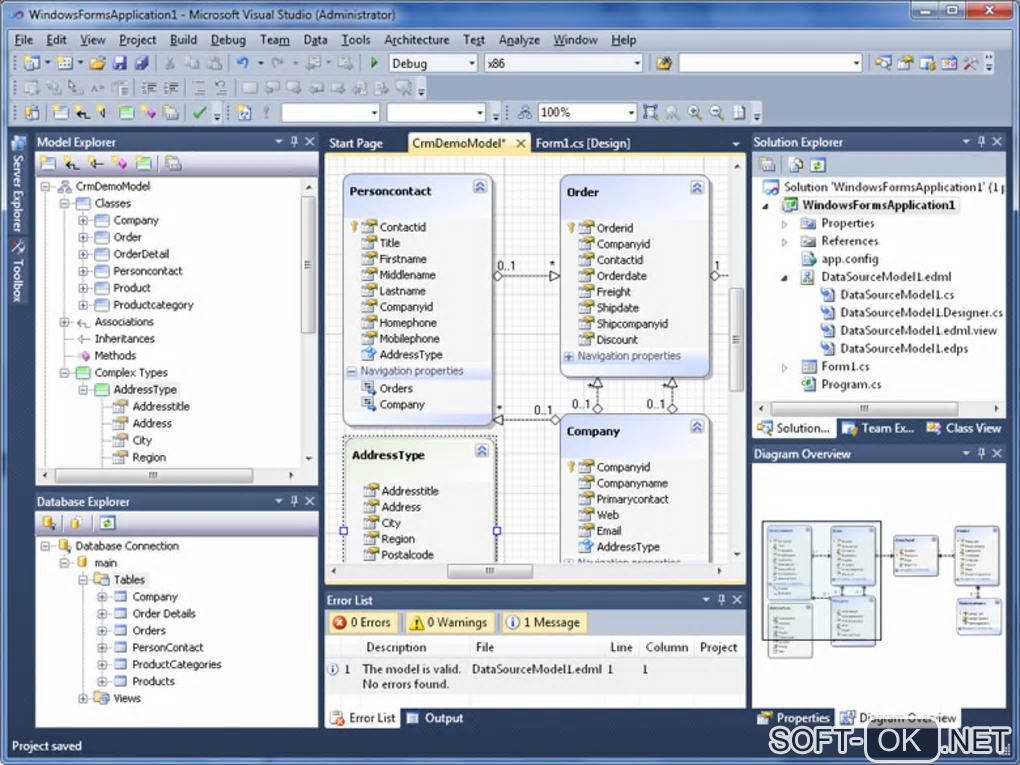Click the zoom out magnifier icon
This screenshot has width=1020, height=765.
717,113
